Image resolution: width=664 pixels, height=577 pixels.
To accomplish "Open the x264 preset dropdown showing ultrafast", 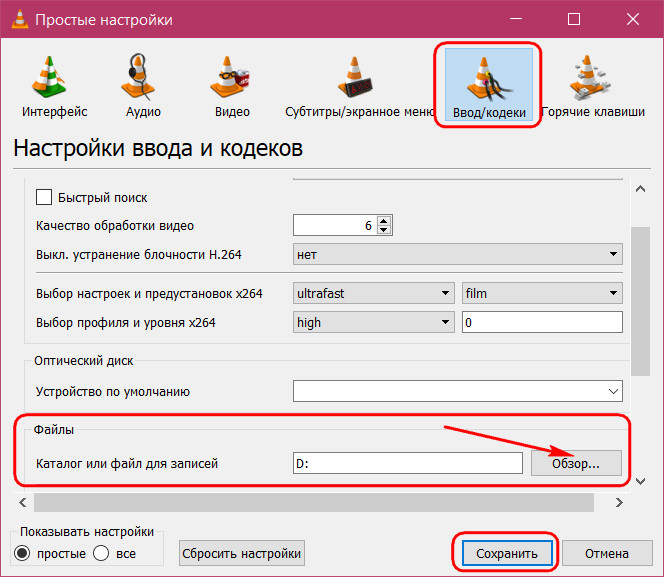I will [x=374, y=293].
